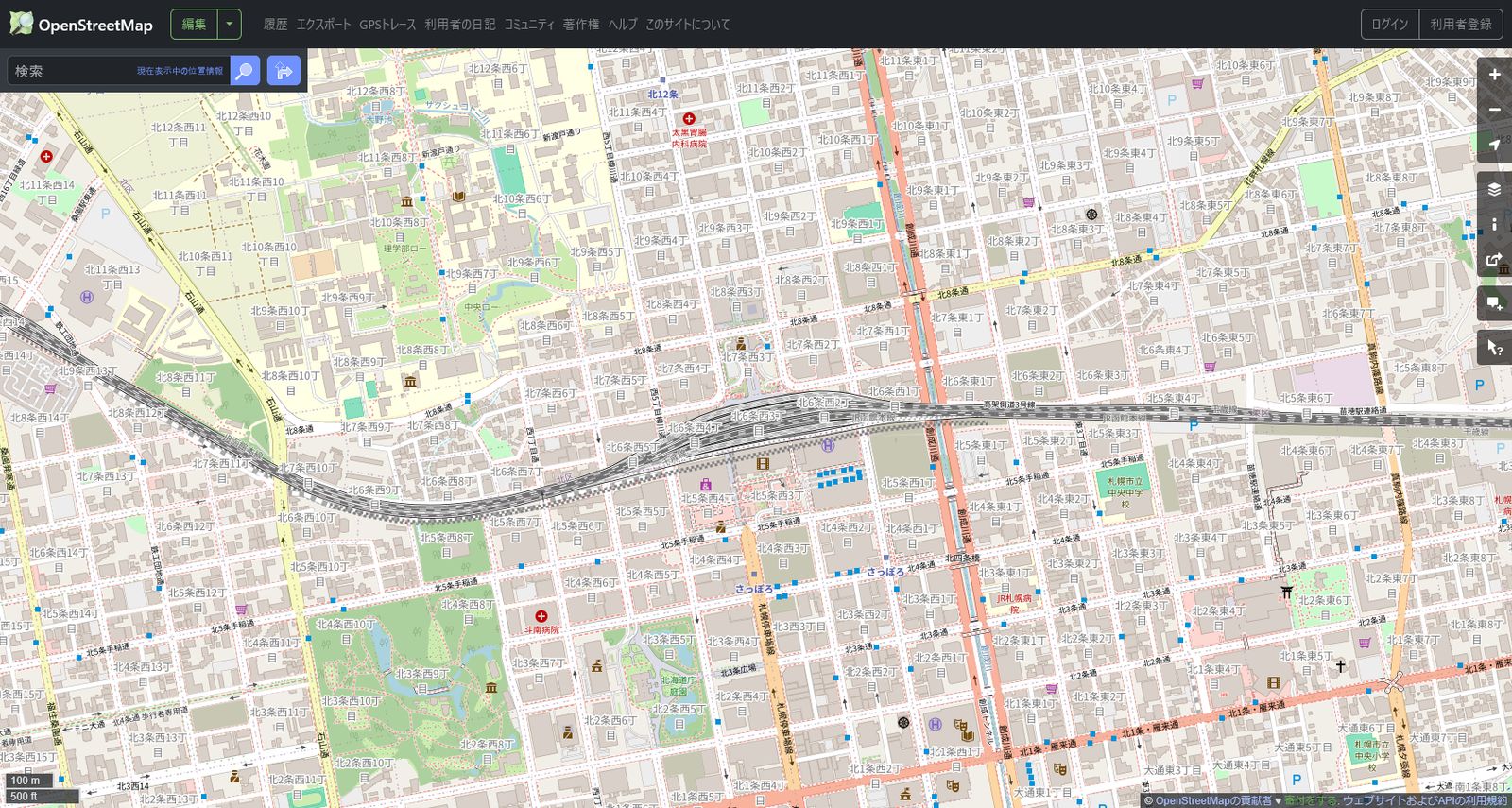Open the 履歴 history page
The height and width of the screenshot is (808, 1512).
coord(275,25)
